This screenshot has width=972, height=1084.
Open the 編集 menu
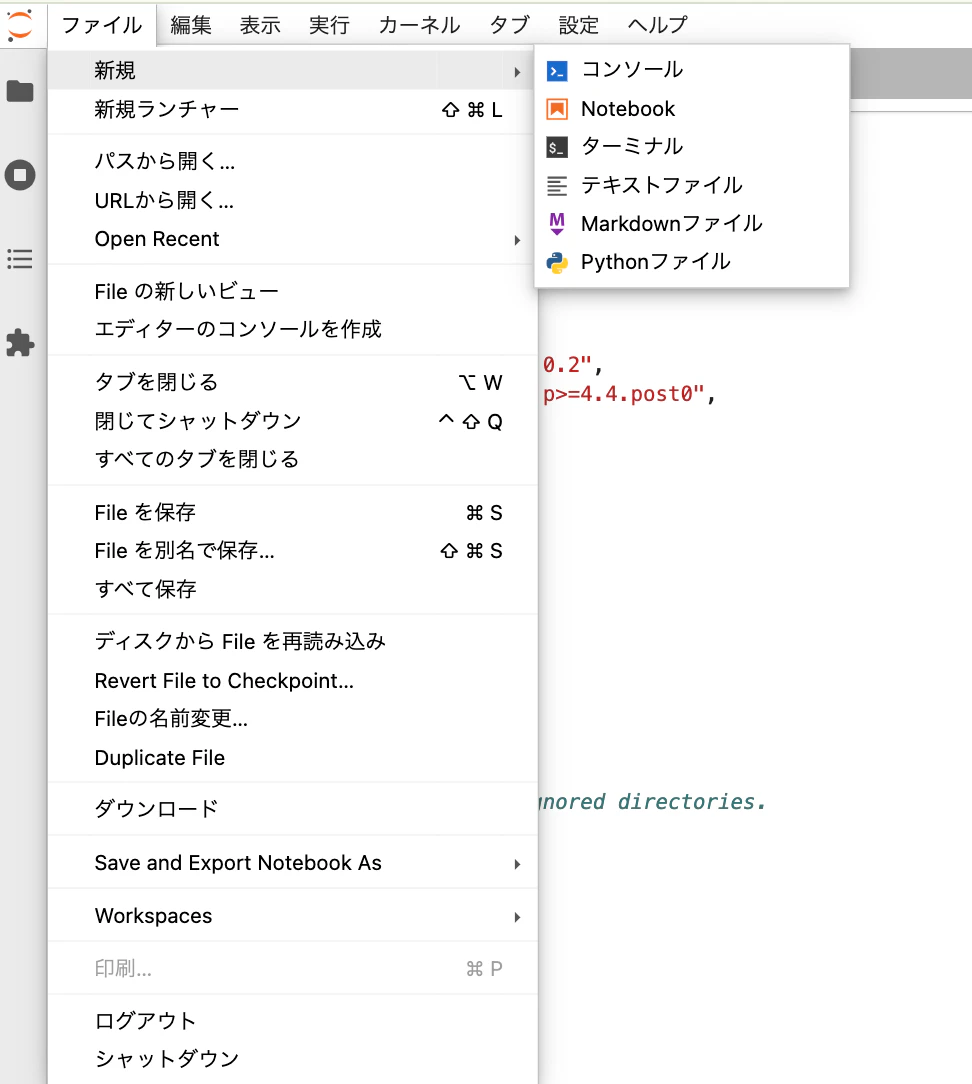click(191, 26)
